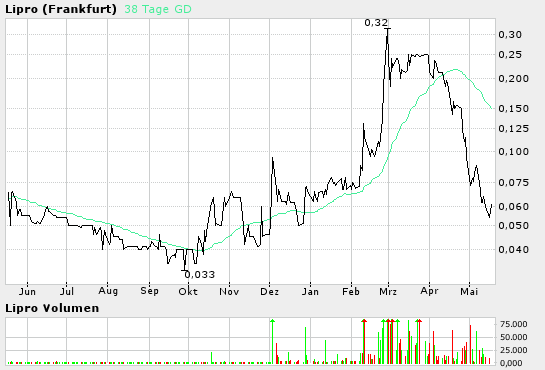Click the '0,200' price axis value
The image size is (545, 370).
coord(513,79)
